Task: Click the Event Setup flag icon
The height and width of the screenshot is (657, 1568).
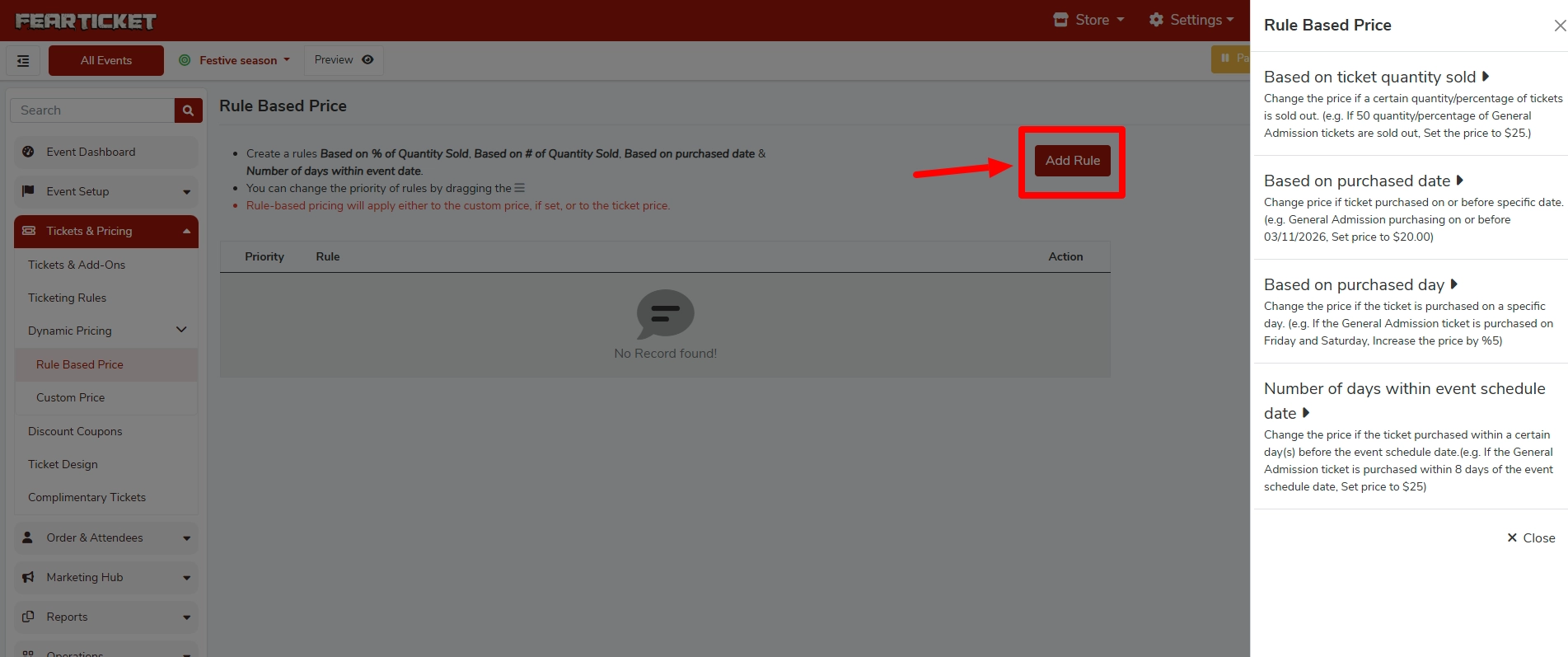Action: pyautogui.click(x=28, y=191)
